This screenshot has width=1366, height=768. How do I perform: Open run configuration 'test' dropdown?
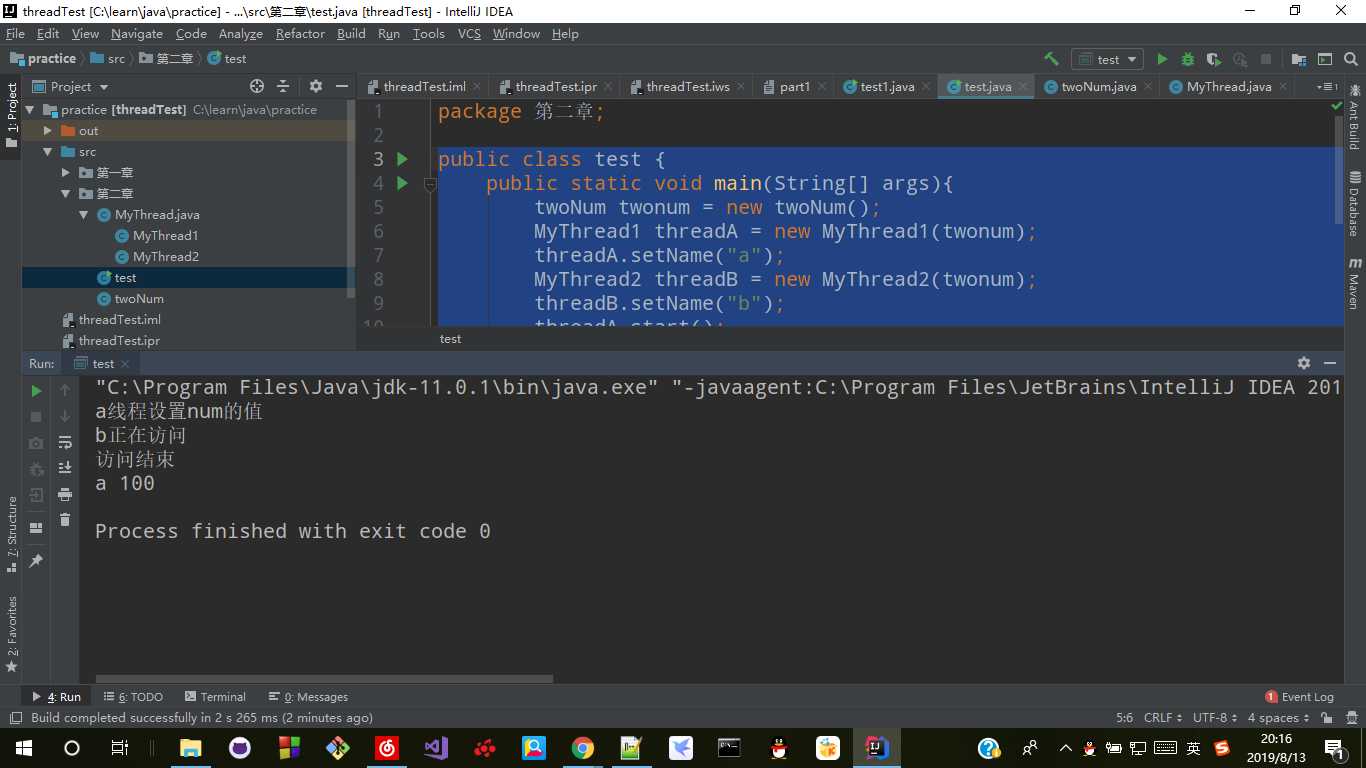coord(1107,59)
